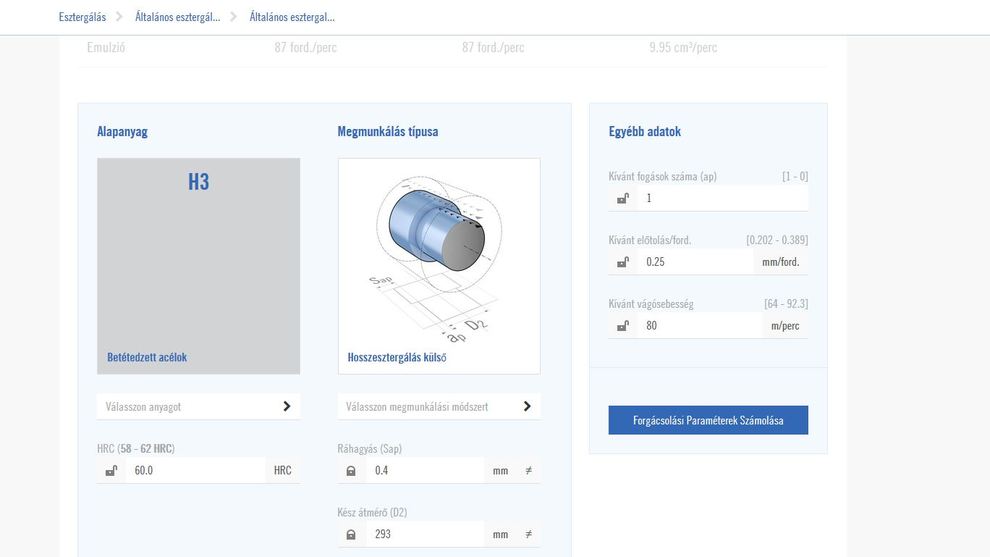Expand the Válasszon megmunkálási módszert selector
This screenshot has height=557, width=990.
439,407
